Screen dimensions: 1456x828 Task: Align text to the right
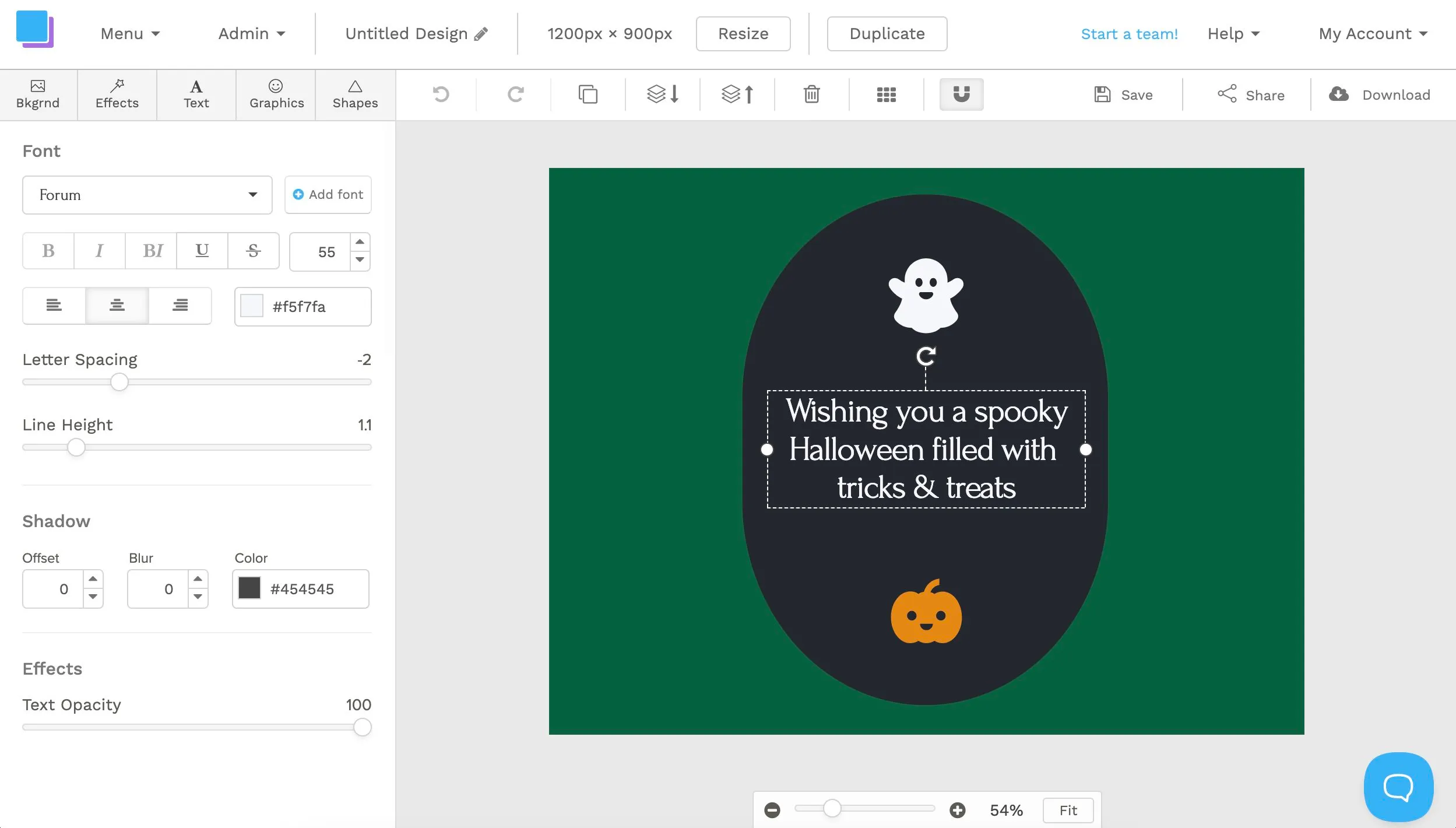pyautogui.click(x=180, y=306)
